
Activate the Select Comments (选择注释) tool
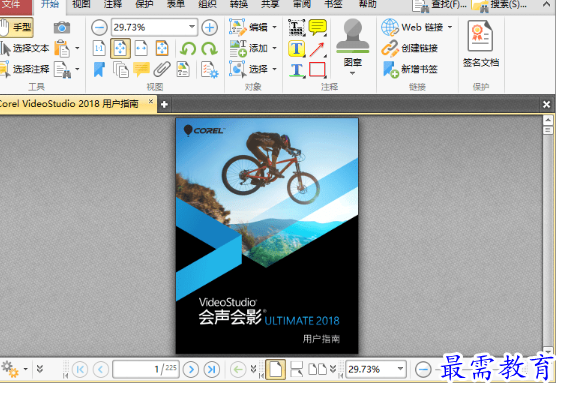(24, 69)
